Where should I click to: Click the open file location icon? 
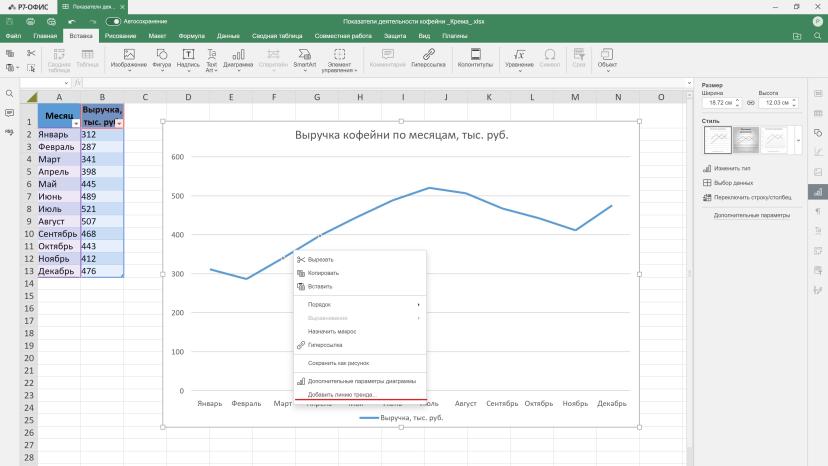click(x=797, y=36)
